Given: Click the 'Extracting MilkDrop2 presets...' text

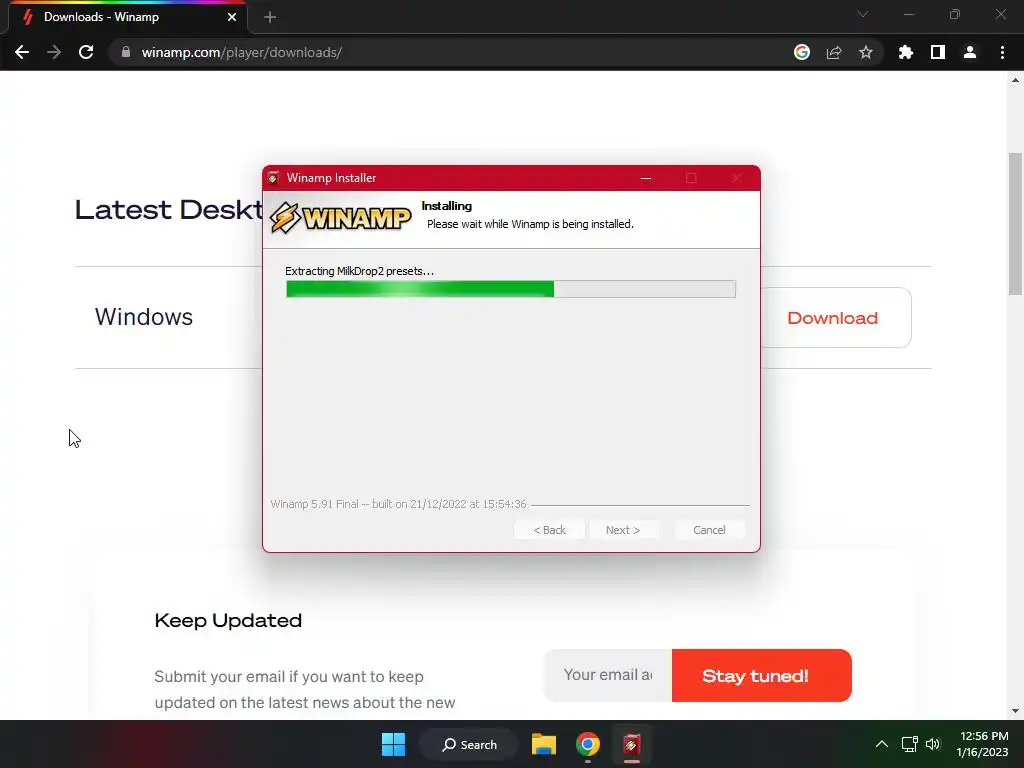Looking at the screenshot, I should pyautogui.click(x=359, y=271).
